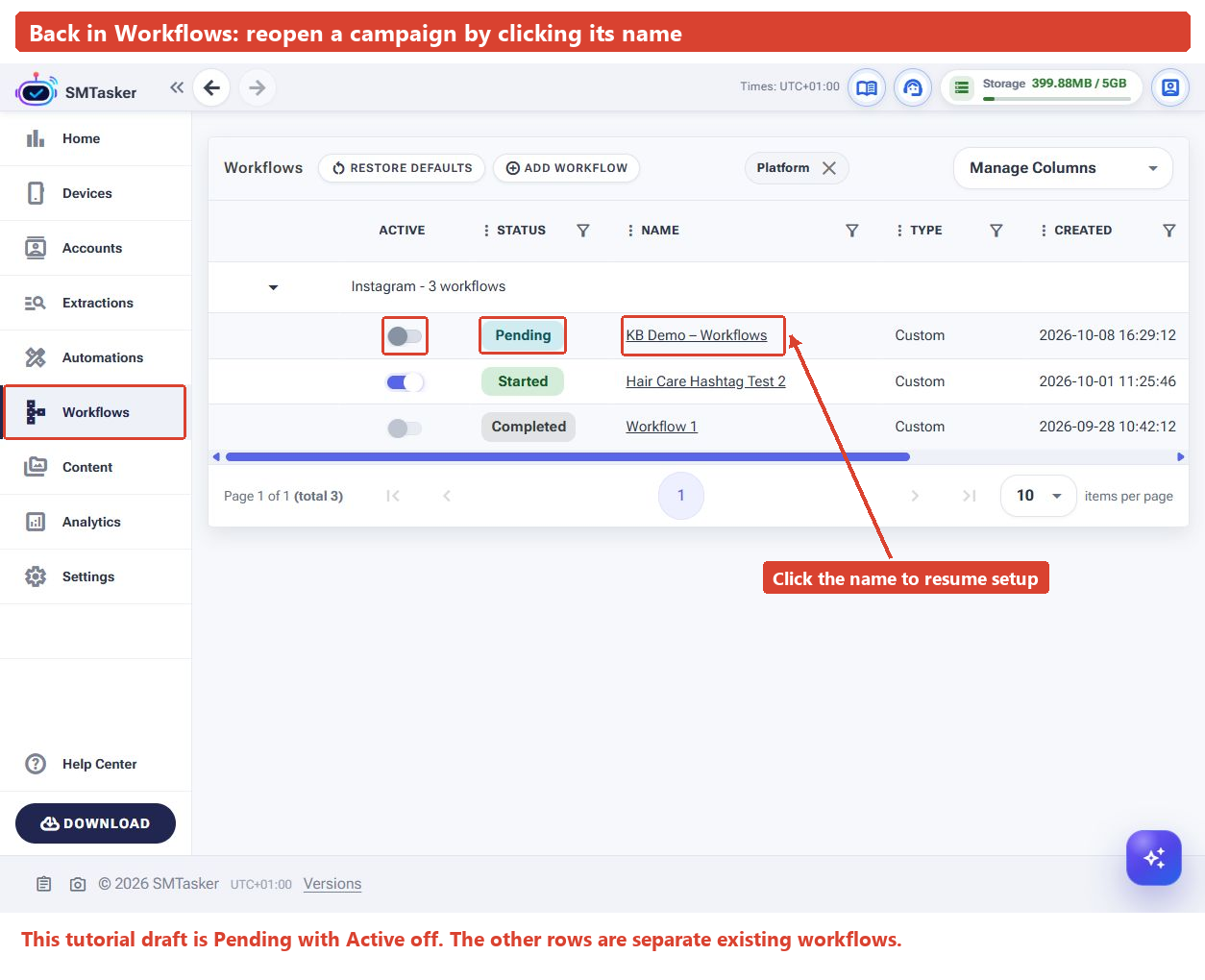Viewport: 1205px width, 980px height.
Task: Click the Started status badge
Action: pyautogui.click(x=523, y=381)
